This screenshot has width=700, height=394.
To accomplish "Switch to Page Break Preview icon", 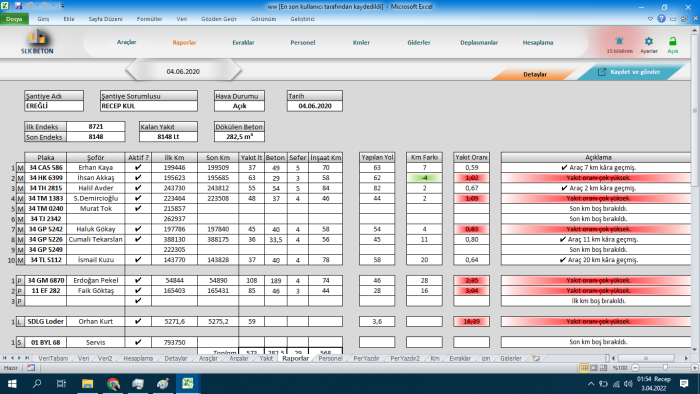I will click(603, 368).
